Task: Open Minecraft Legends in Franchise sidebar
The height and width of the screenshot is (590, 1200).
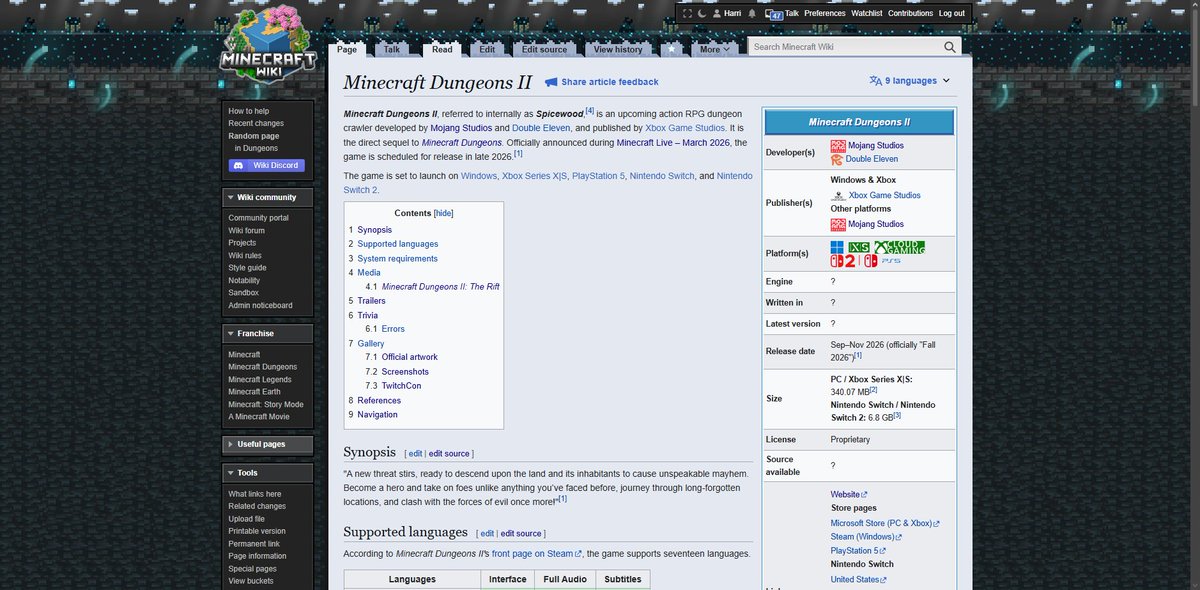Action: pyautogui.click(x=260, y=379)
